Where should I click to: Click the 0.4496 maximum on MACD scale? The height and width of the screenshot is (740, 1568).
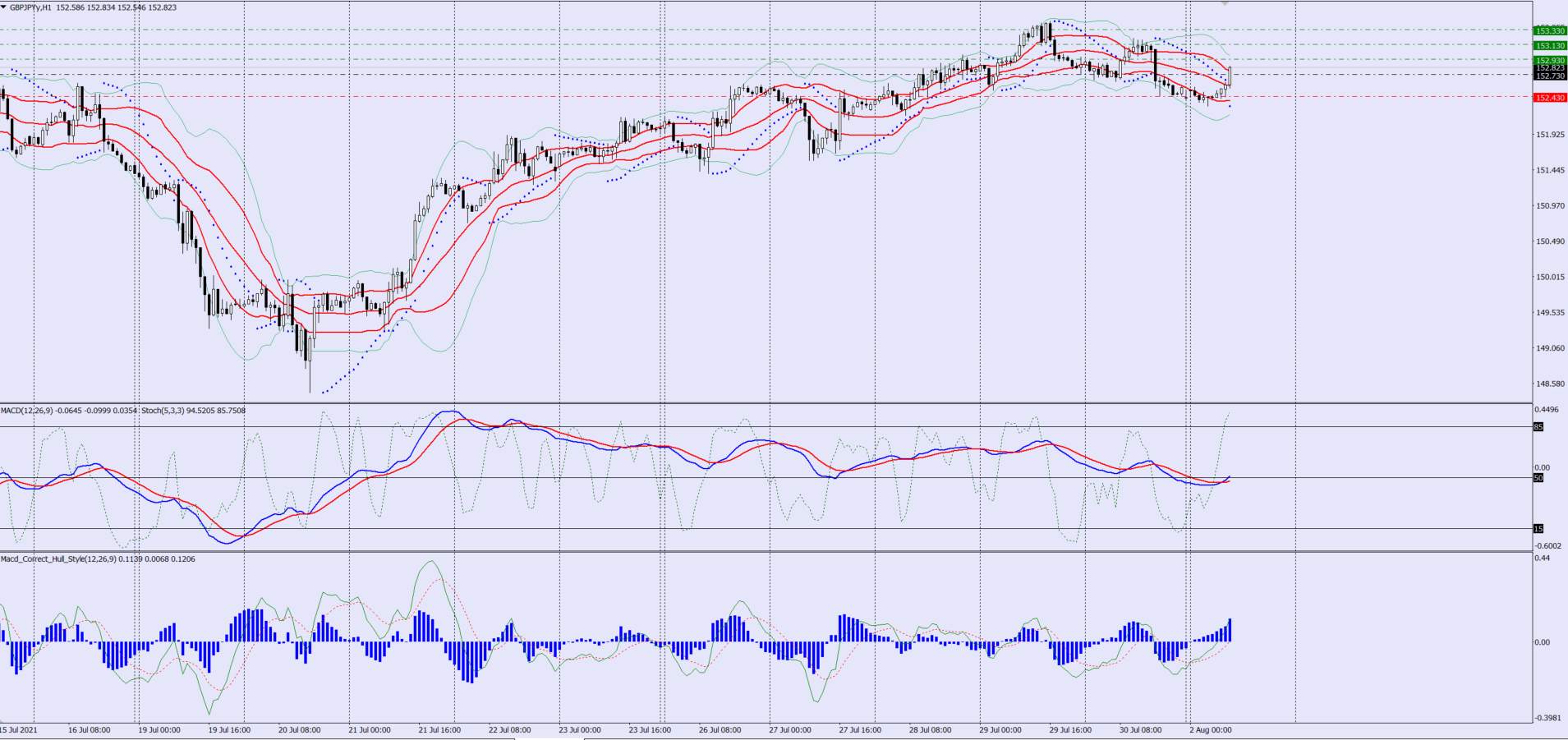point(1548,411)
